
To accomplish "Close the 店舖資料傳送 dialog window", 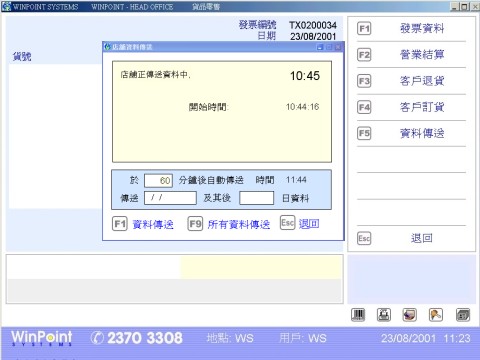I will [x=338, y=47].
